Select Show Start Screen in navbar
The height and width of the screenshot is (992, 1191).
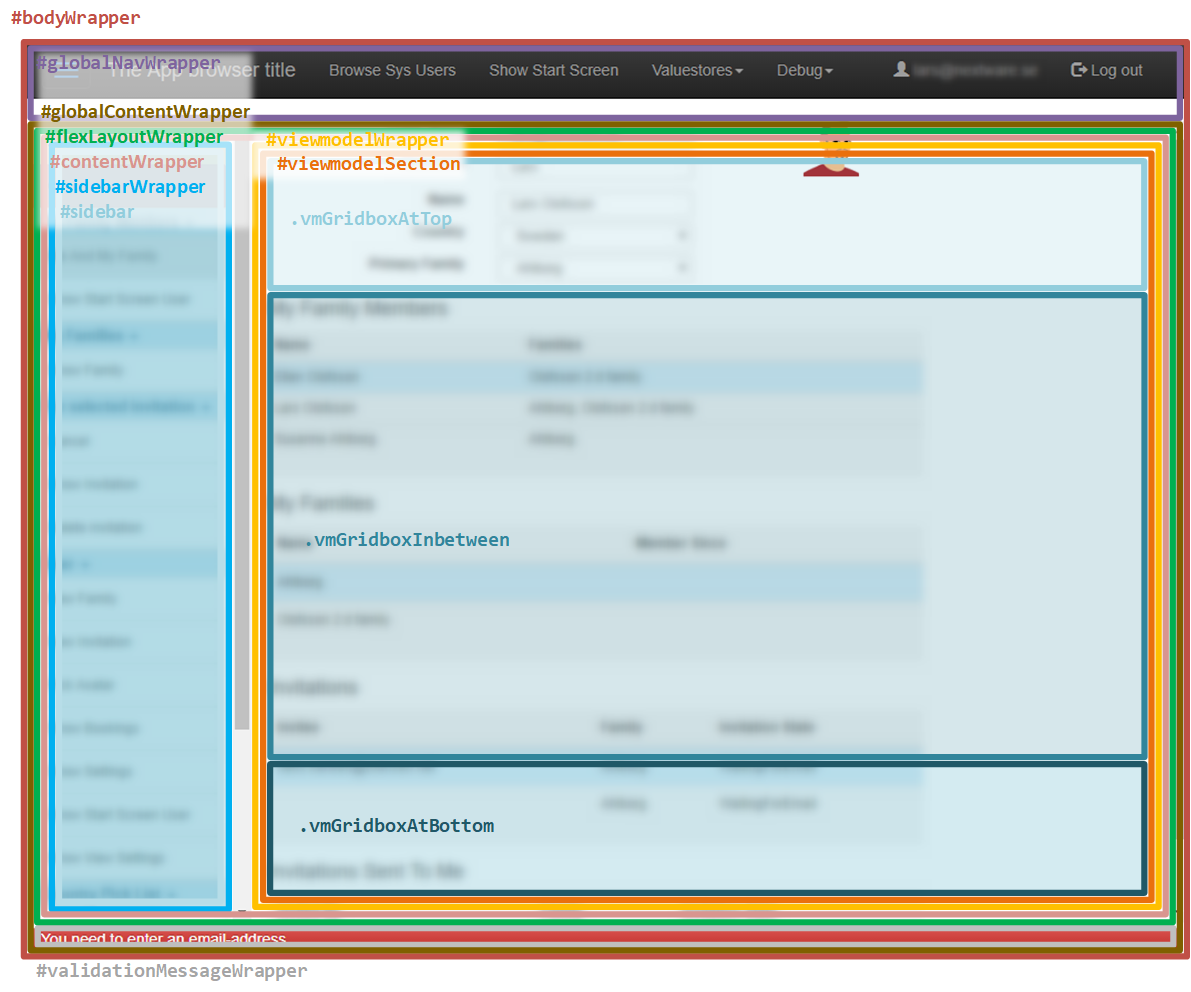(x=553, y=71)
